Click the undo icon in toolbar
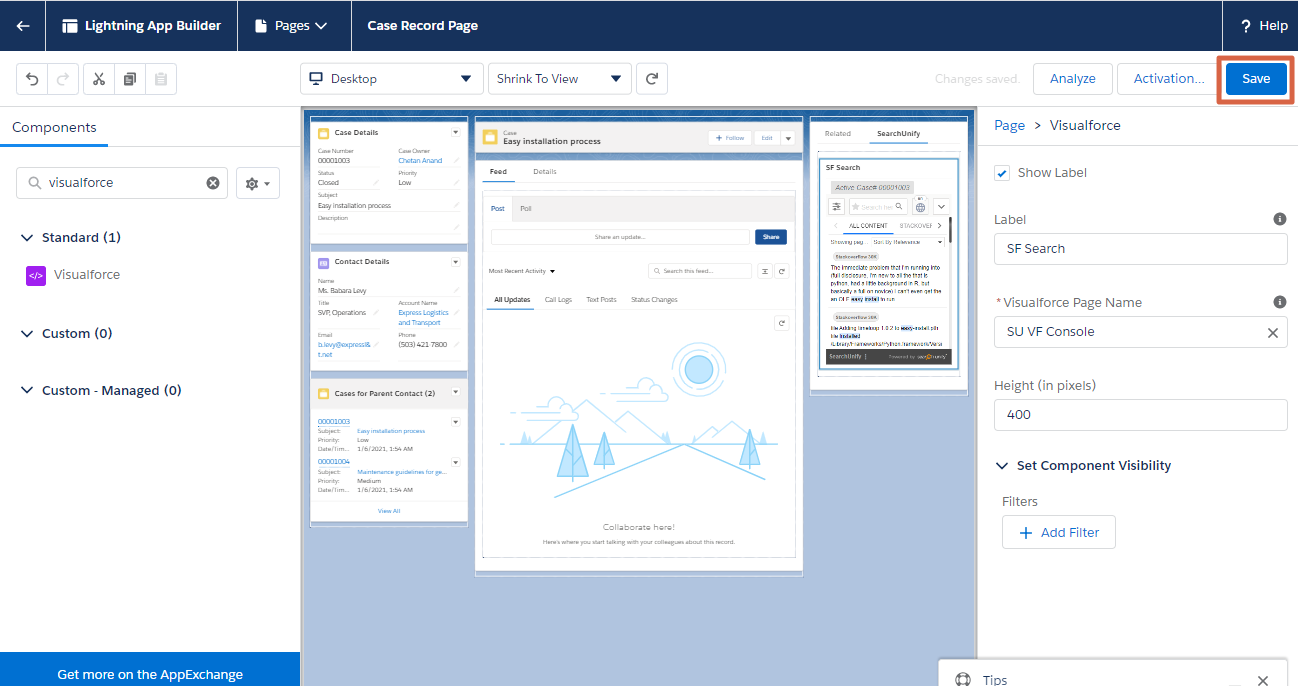 33,79
